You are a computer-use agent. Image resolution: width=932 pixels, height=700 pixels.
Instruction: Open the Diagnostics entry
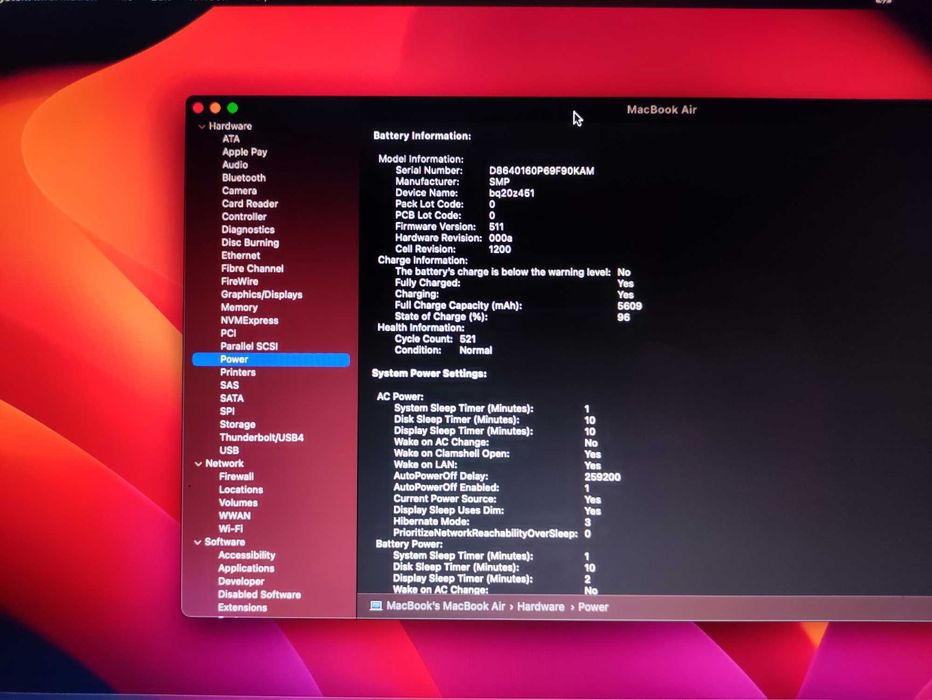(x=248, y=230)
